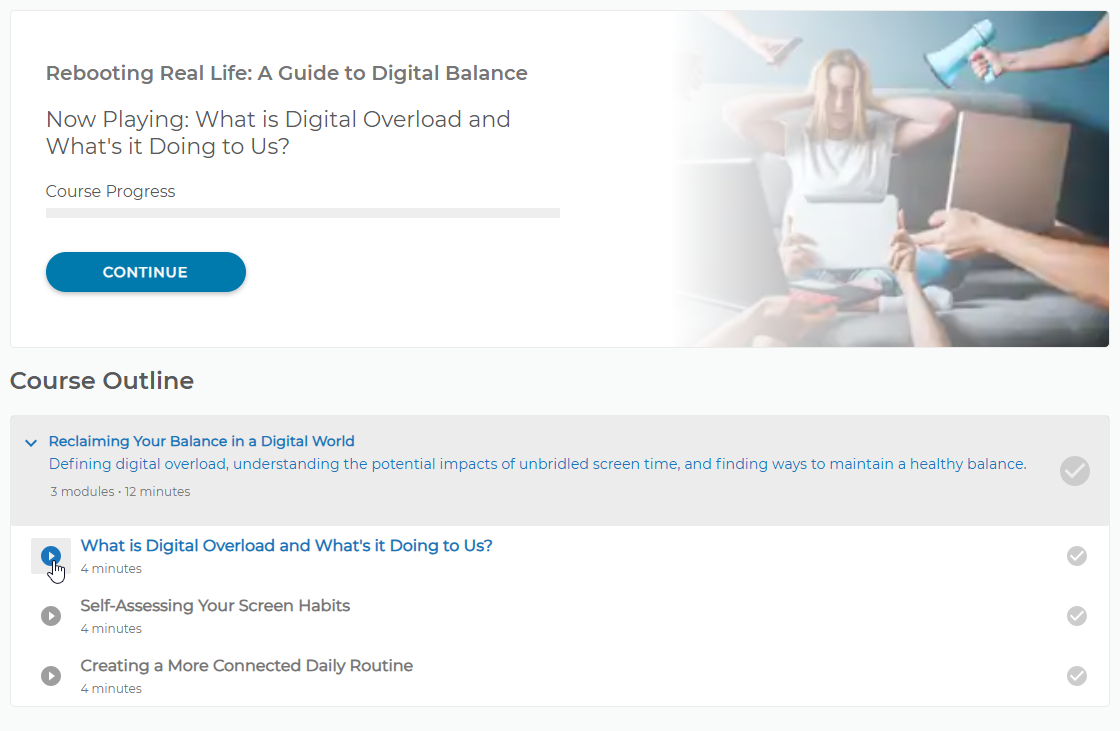Click the 3 modules · 12 minutes text

120,492
